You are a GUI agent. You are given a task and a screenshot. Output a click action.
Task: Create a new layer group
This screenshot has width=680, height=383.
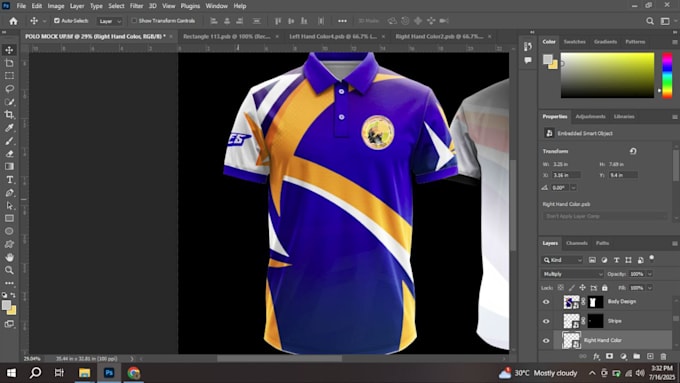tap(637, 357)
